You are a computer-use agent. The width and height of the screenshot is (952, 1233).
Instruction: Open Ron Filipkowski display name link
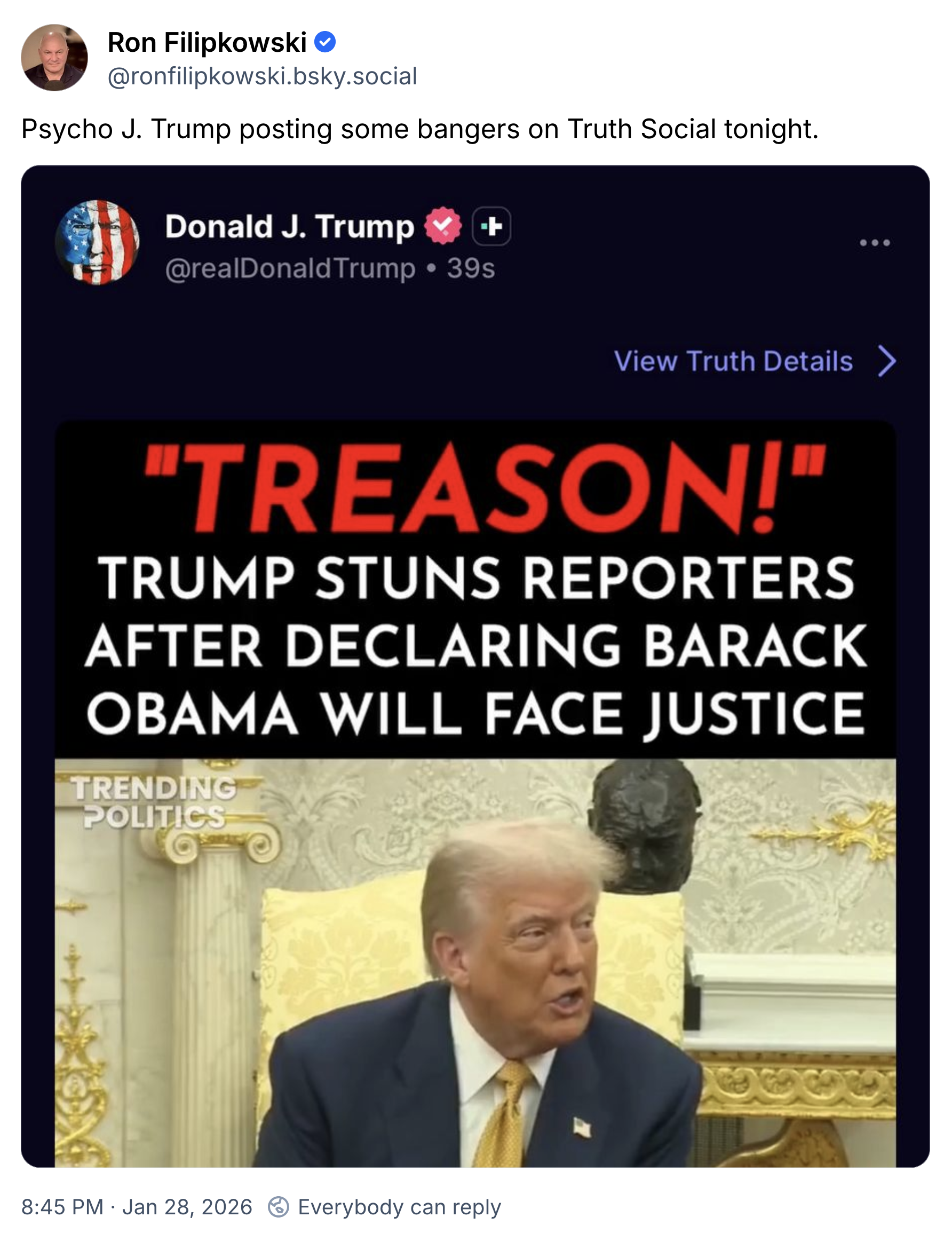coord(207,42)
